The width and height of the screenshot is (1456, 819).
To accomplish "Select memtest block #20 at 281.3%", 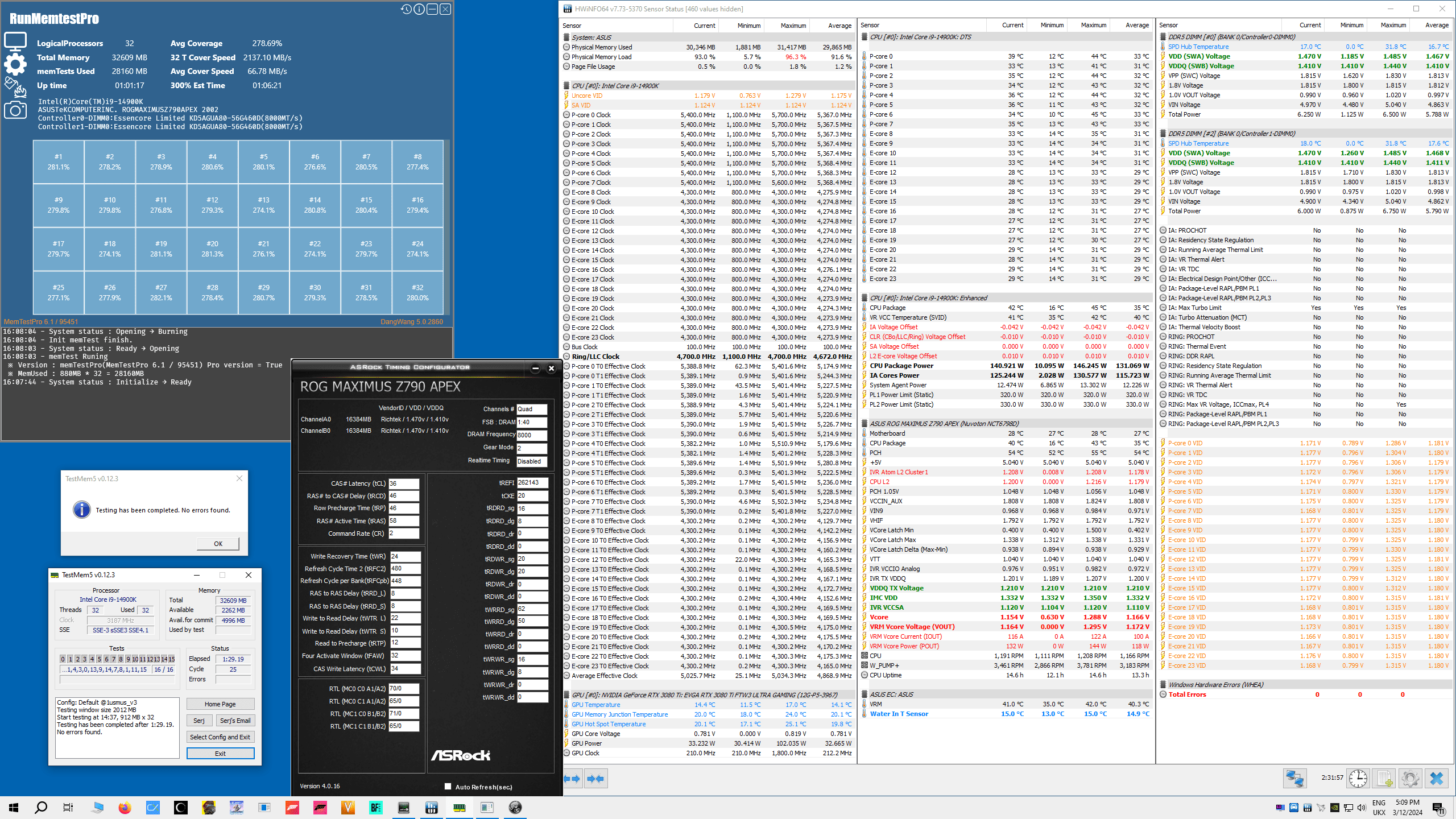I will click(212, 249).
